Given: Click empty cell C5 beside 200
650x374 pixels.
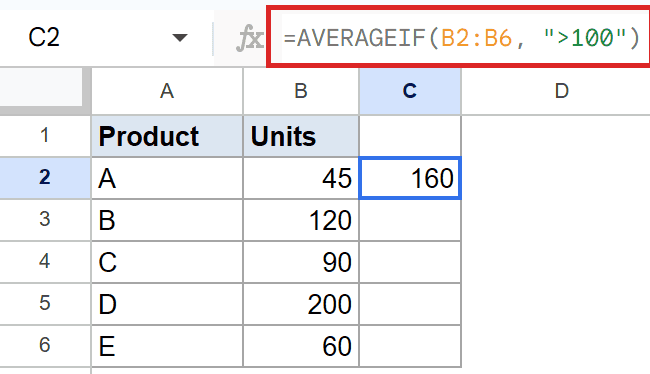Looking at the screenshot, I should tap(410, 304).
